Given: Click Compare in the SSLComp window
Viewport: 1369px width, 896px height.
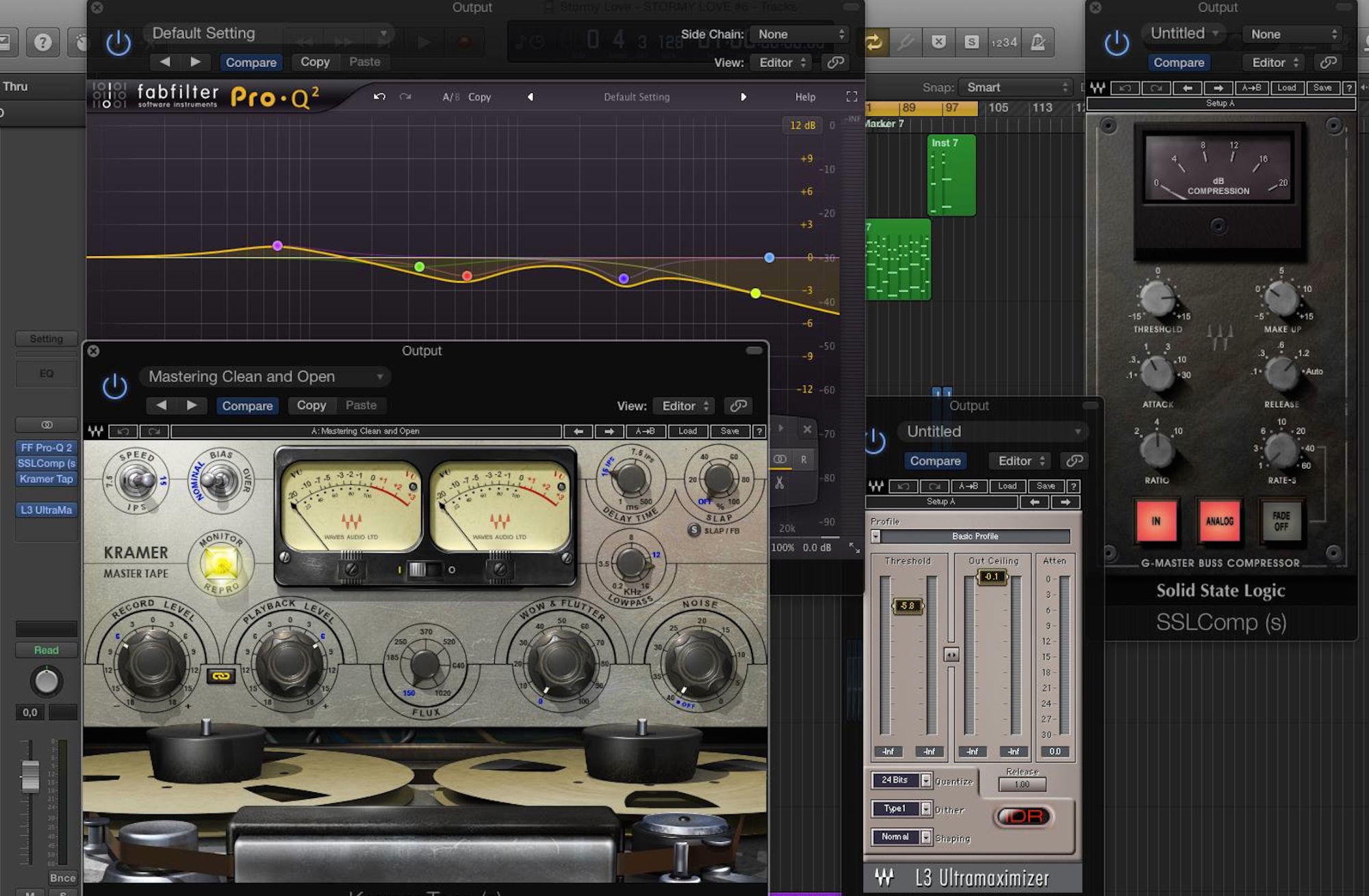Looking at the screenshot, I should (x=1178, y=62).
